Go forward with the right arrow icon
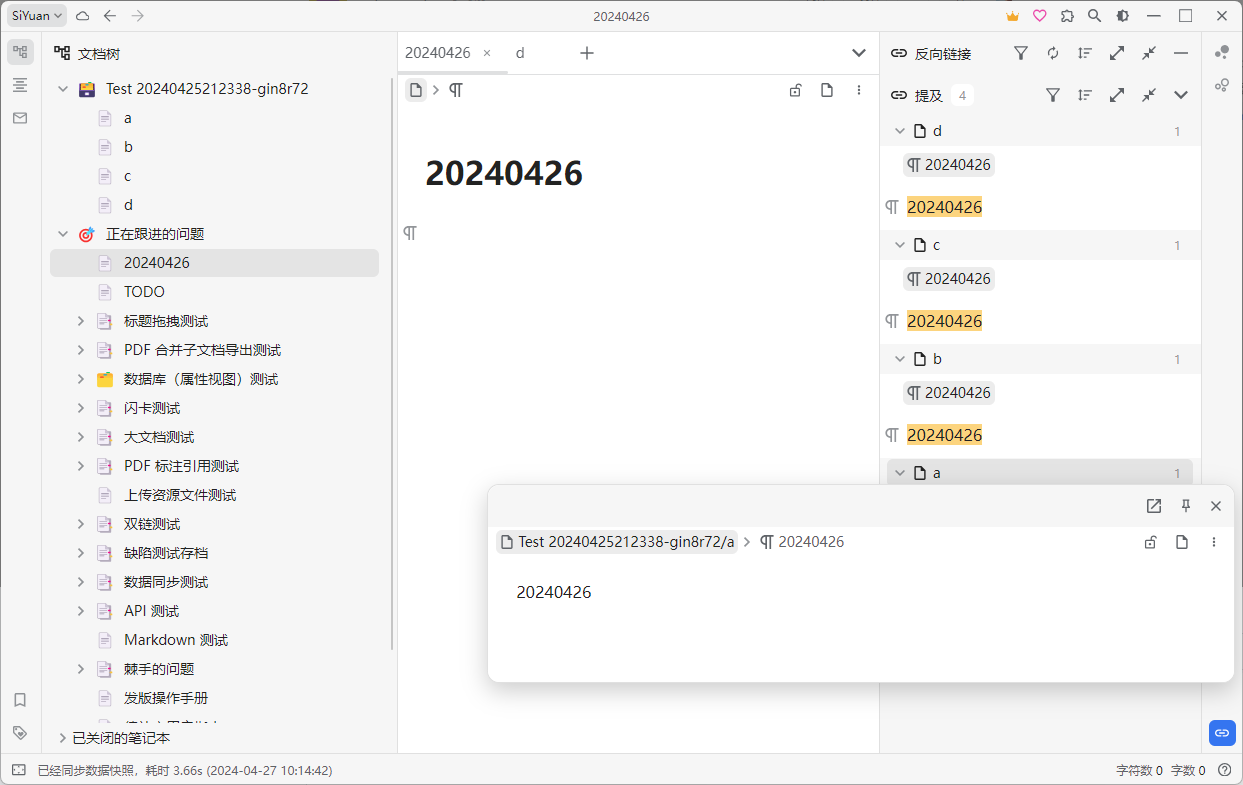Screen dimensions: 1243x785 pyautogui.click(x=138, y=16)
